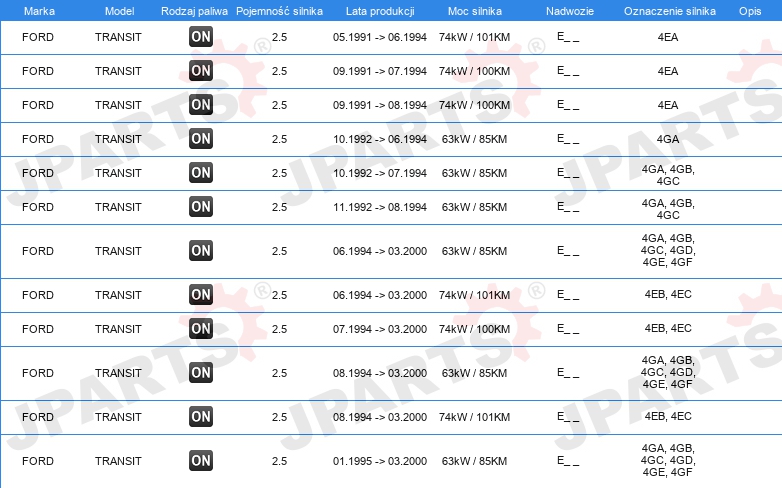The image size is (782, 488).
Task: Select engine codes 4GA through 4GF in the 01.1995 row
Action: (668, 460)
